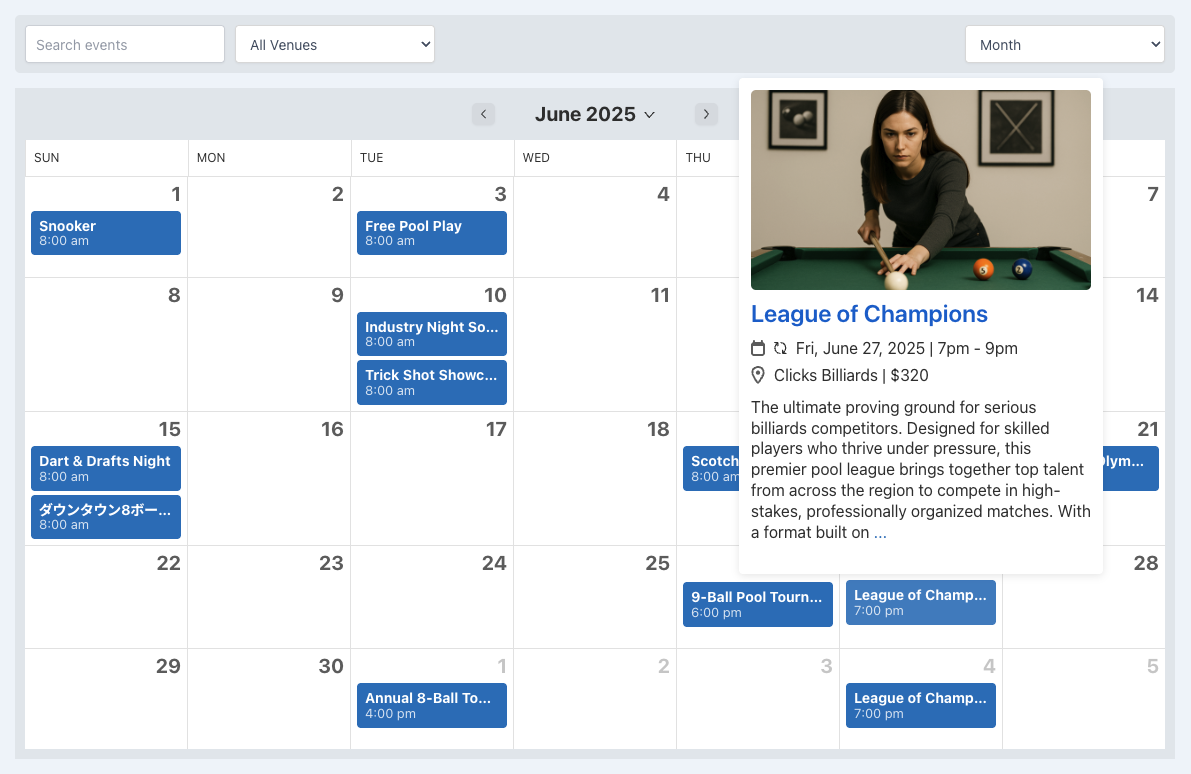Expand the June 2025 month picker
This screenshot has width=1191, height=774.
tap(595, 114)
